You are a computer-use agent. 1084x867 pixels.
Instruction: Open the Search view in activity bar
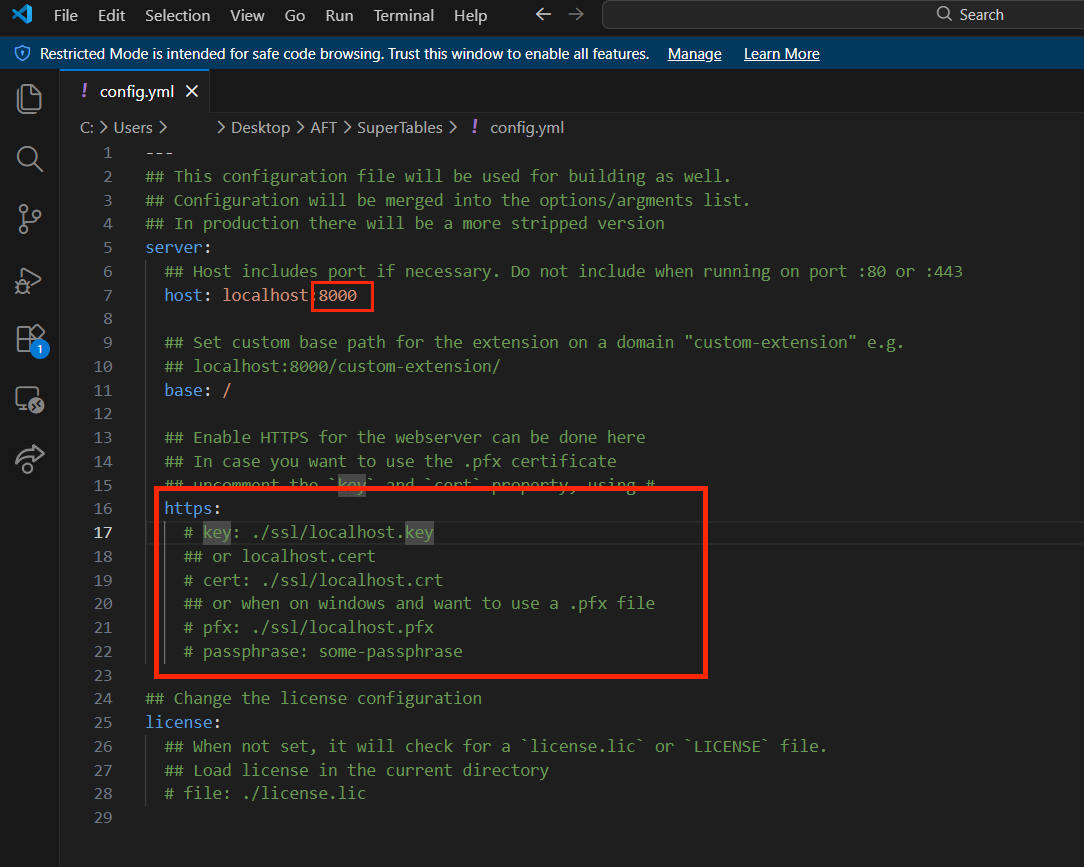point(30,158)
